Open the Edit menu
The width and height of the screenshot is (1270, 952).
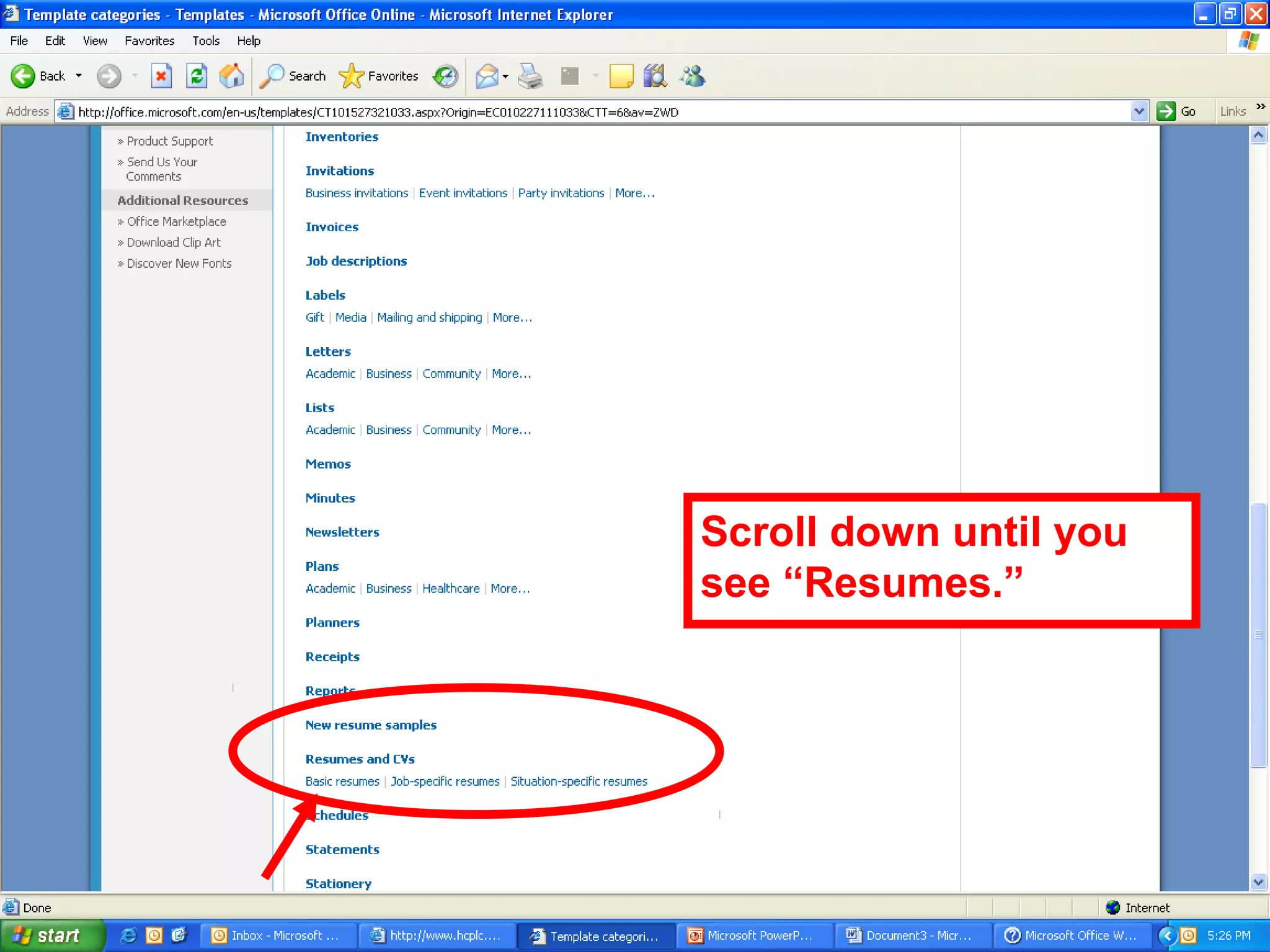tap(55, 41)
